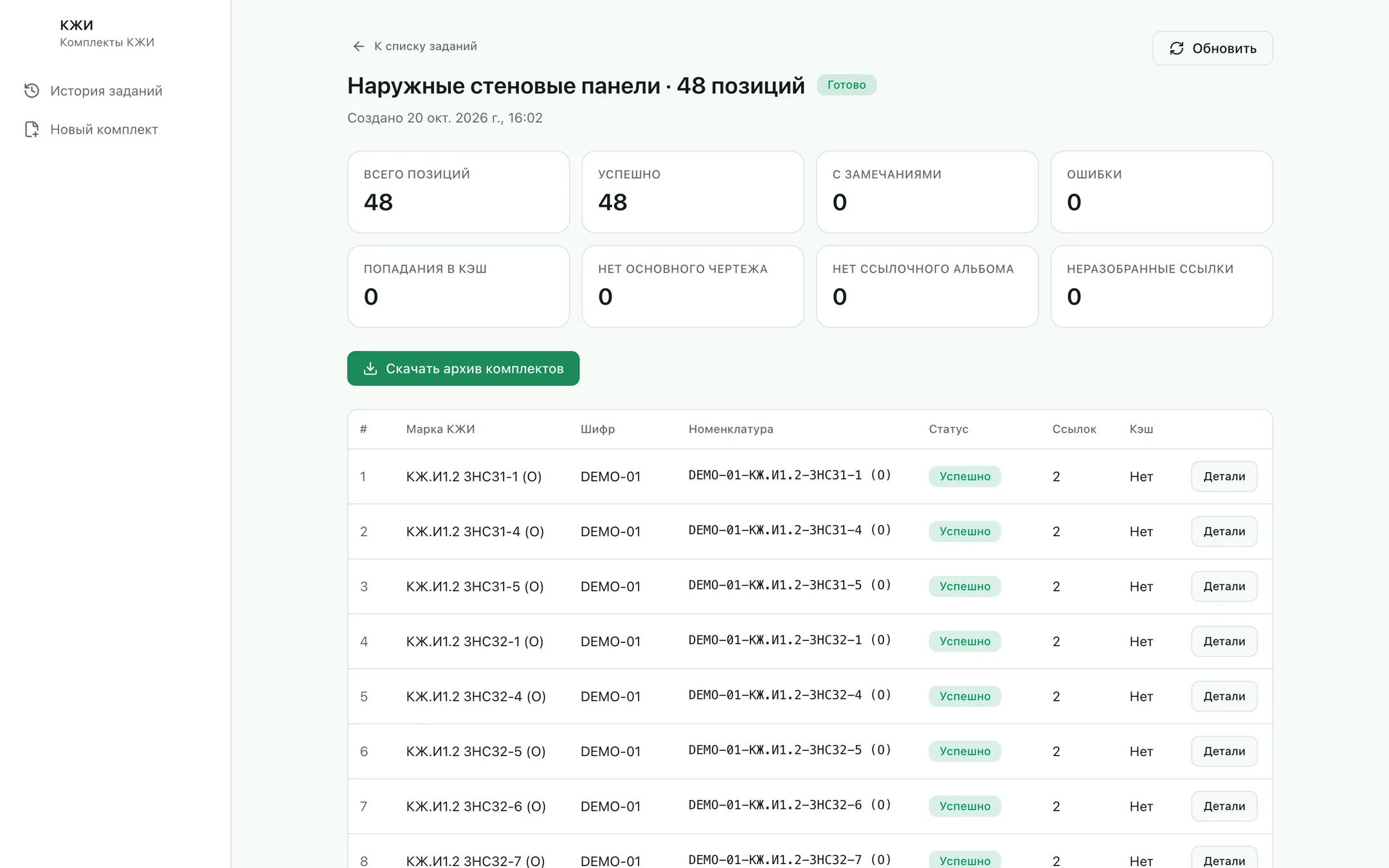This screenshot has height=868, width=1389.
Task: Open Детали for row ЗНС32-5 (О)
Action: (x=1224, y=751)
